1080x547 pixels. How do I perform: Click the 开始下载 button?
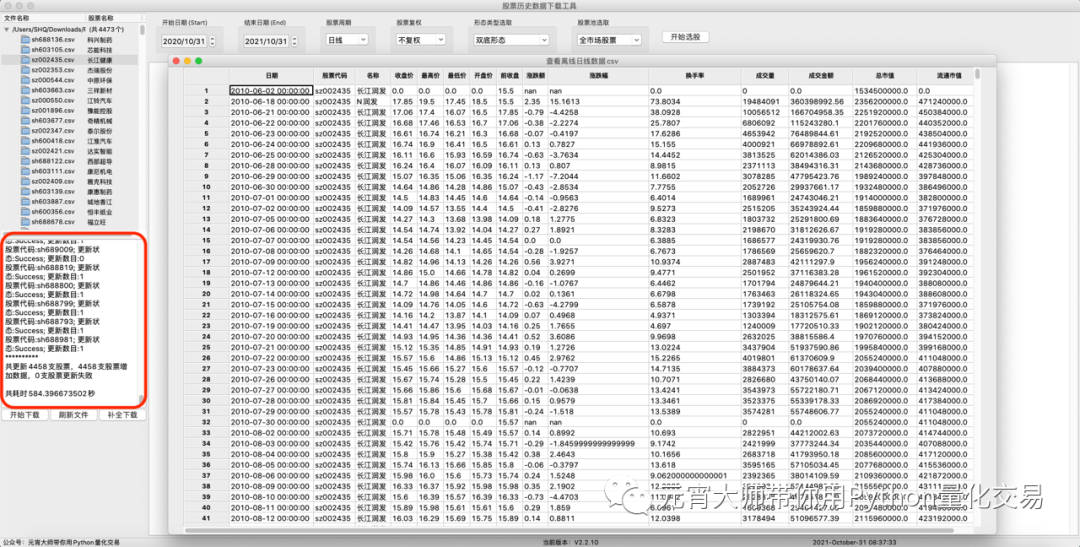coord(25,415)
